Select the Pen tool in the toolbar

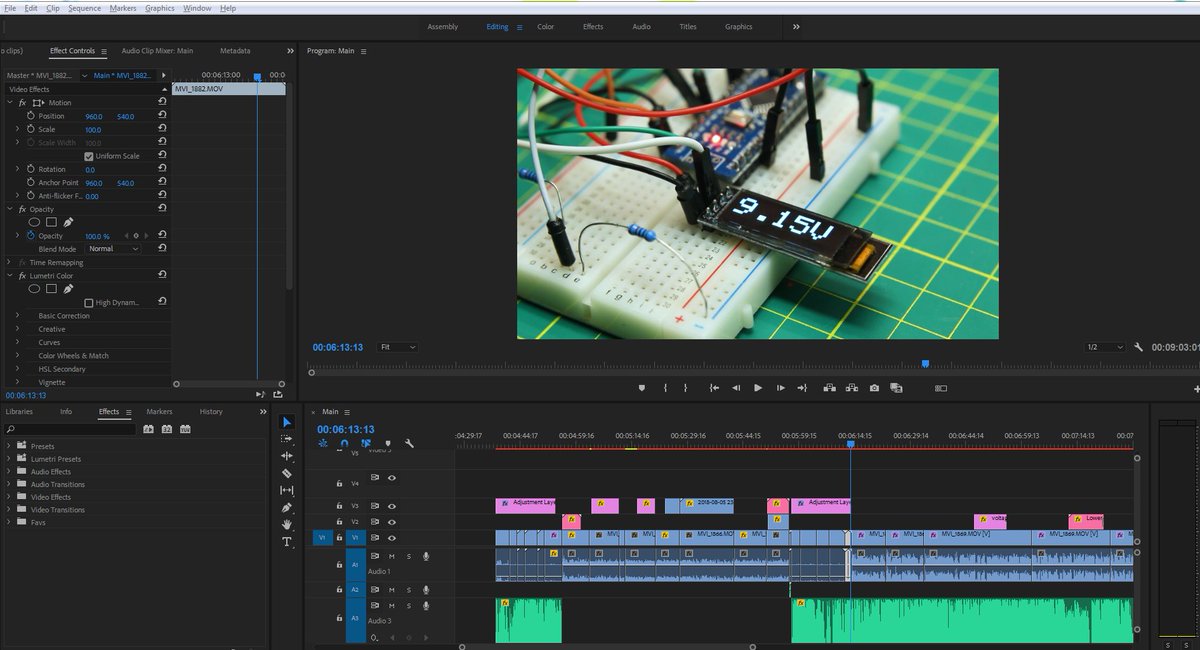287,508
